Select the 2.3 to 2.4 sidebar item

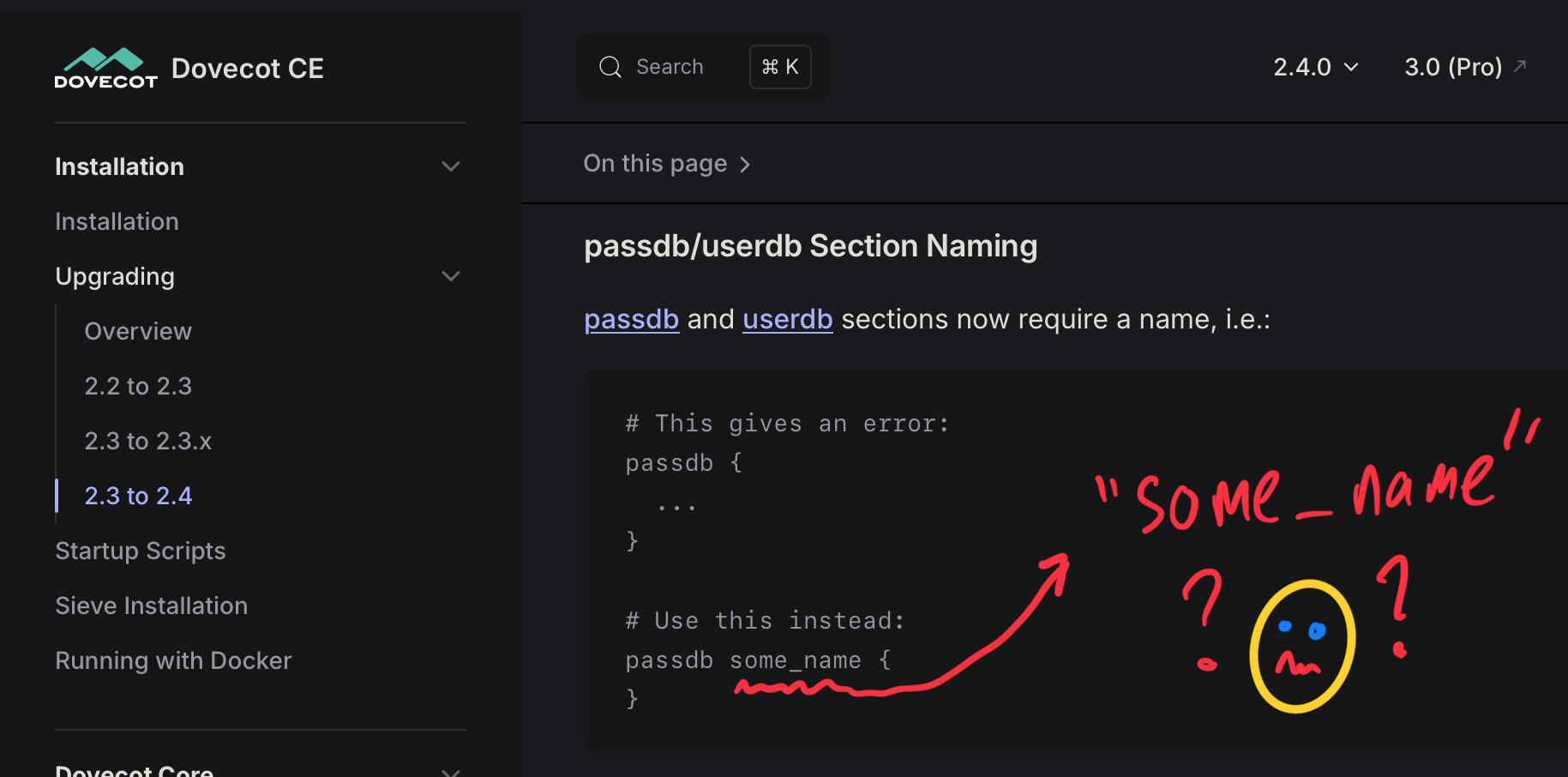click(x=138, y=496)
